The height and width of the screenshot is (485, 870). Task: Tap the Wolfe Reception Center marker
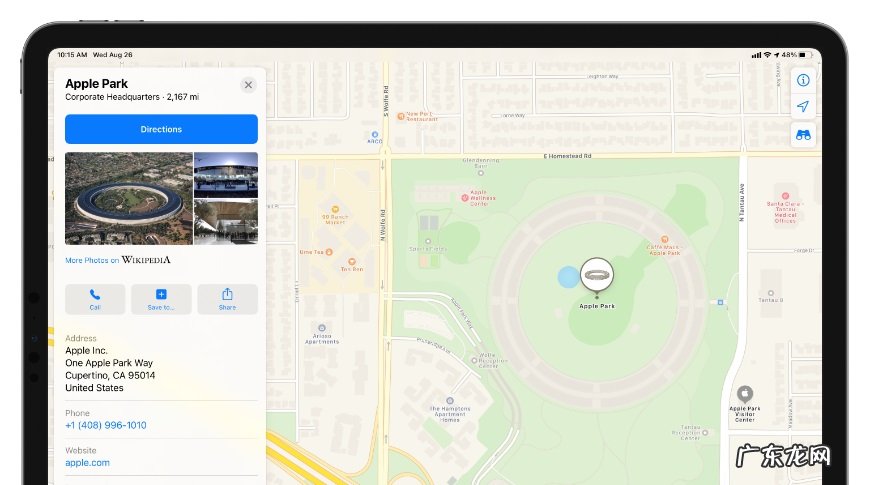474,361
